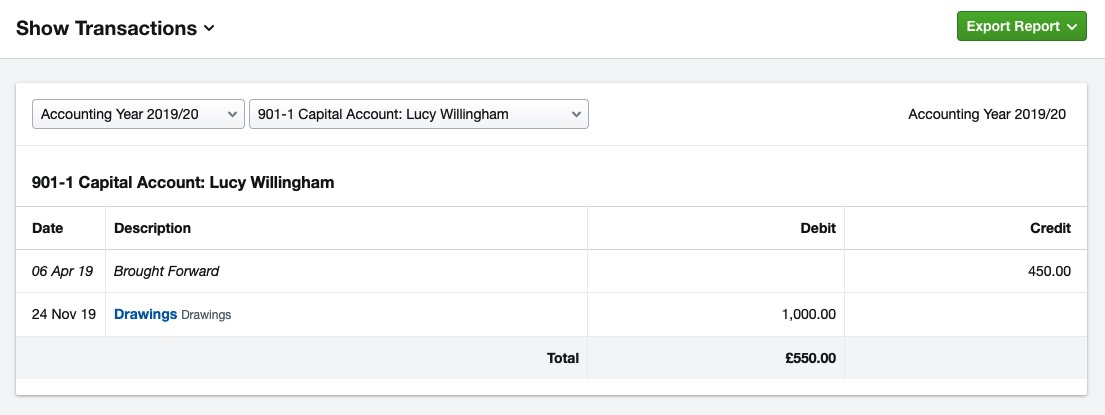1105x415 pixels.
Task: Click the right-side Accounting Year 2019/20 label
Action: pos(987,114)
